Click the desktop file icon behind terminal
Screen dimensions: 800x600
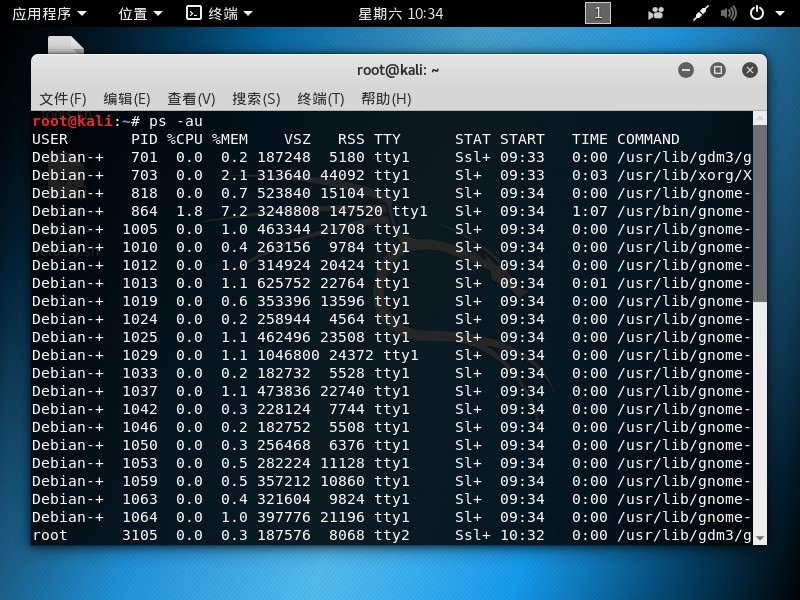click(x=66, y=45)
